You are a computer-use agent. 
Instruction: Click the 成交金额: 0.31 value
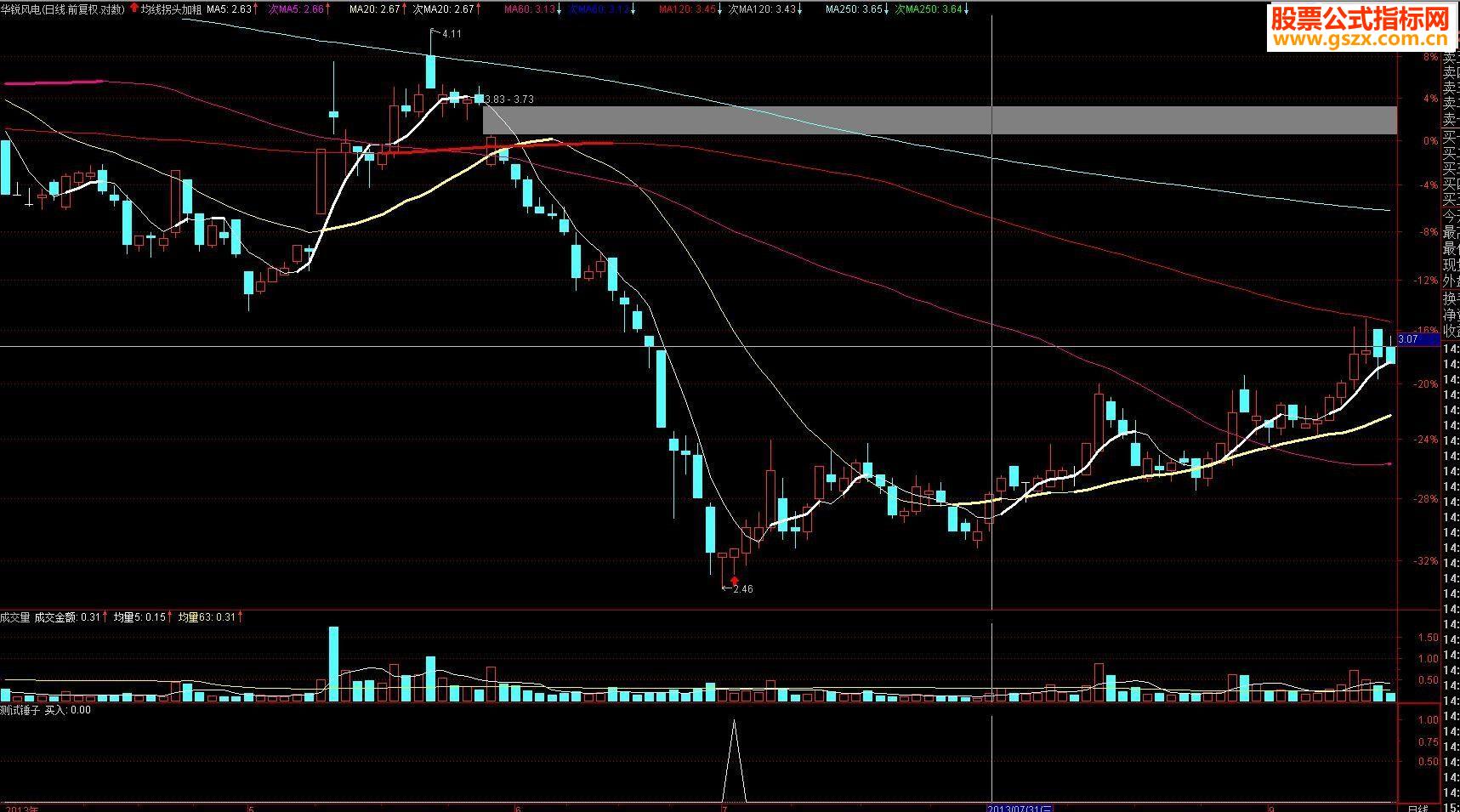point(67,618)
